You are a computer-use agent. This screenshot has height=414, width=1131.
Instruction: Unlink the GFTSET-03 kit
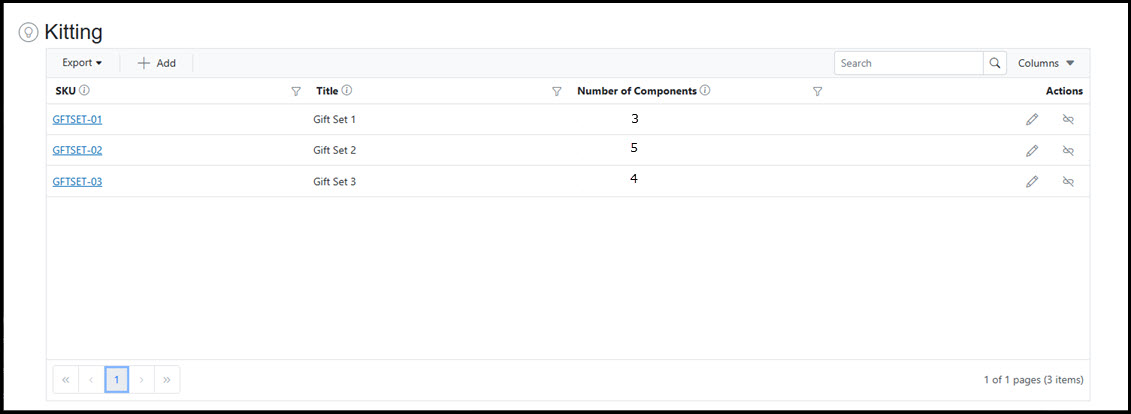coord(1067,182)
